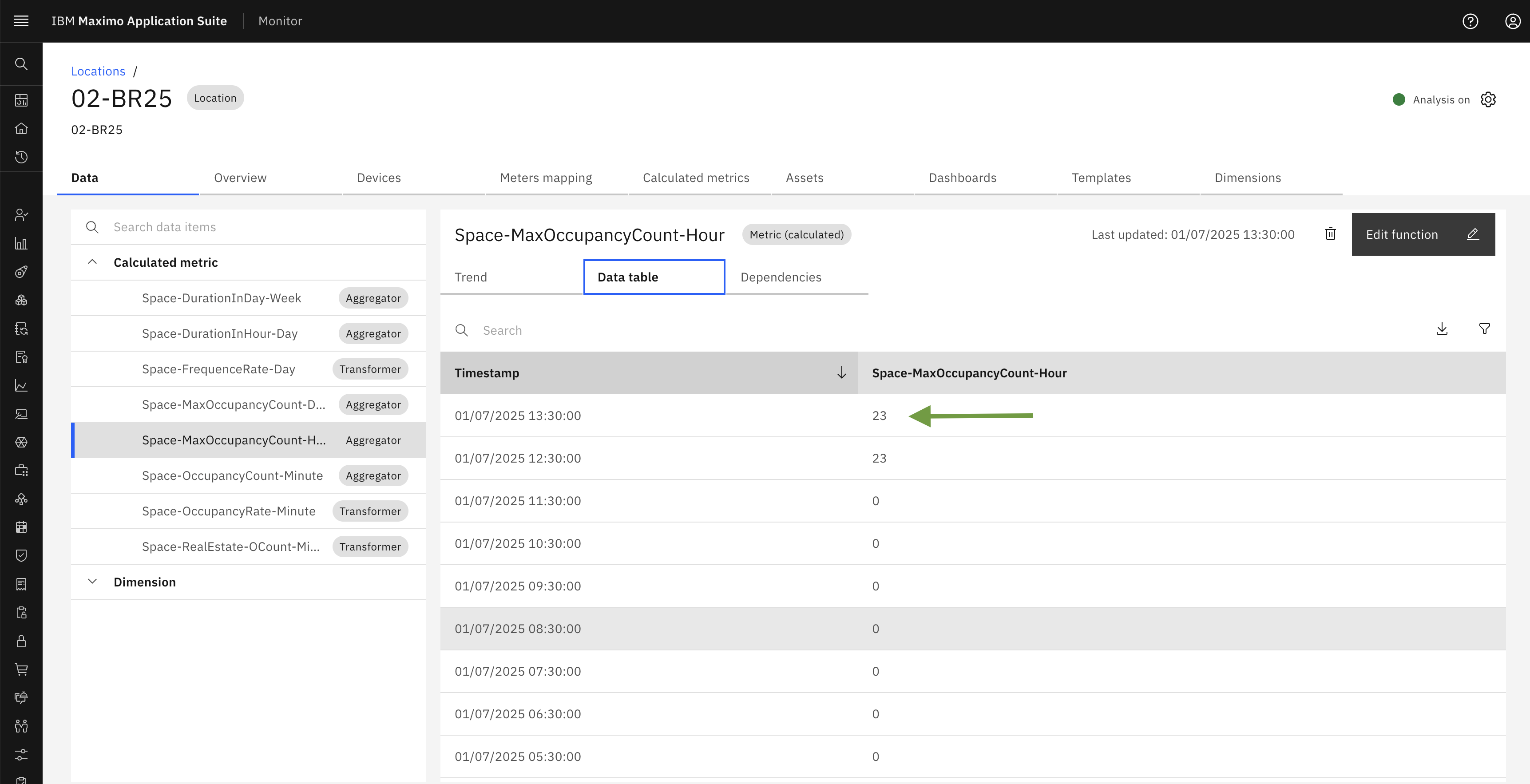Image resolution: width=1530 pixels, height=784 pixels.
Task: Click the 01/07/2025 08:30:00 row
Action: [973, 628]
